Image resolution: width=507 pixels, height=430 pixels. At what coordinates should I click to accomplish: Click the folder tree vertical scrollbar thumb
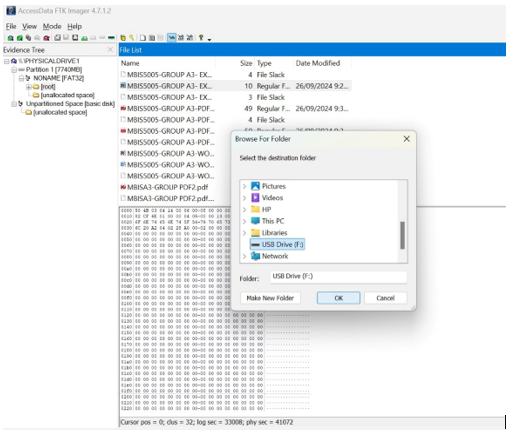(402, 235)
